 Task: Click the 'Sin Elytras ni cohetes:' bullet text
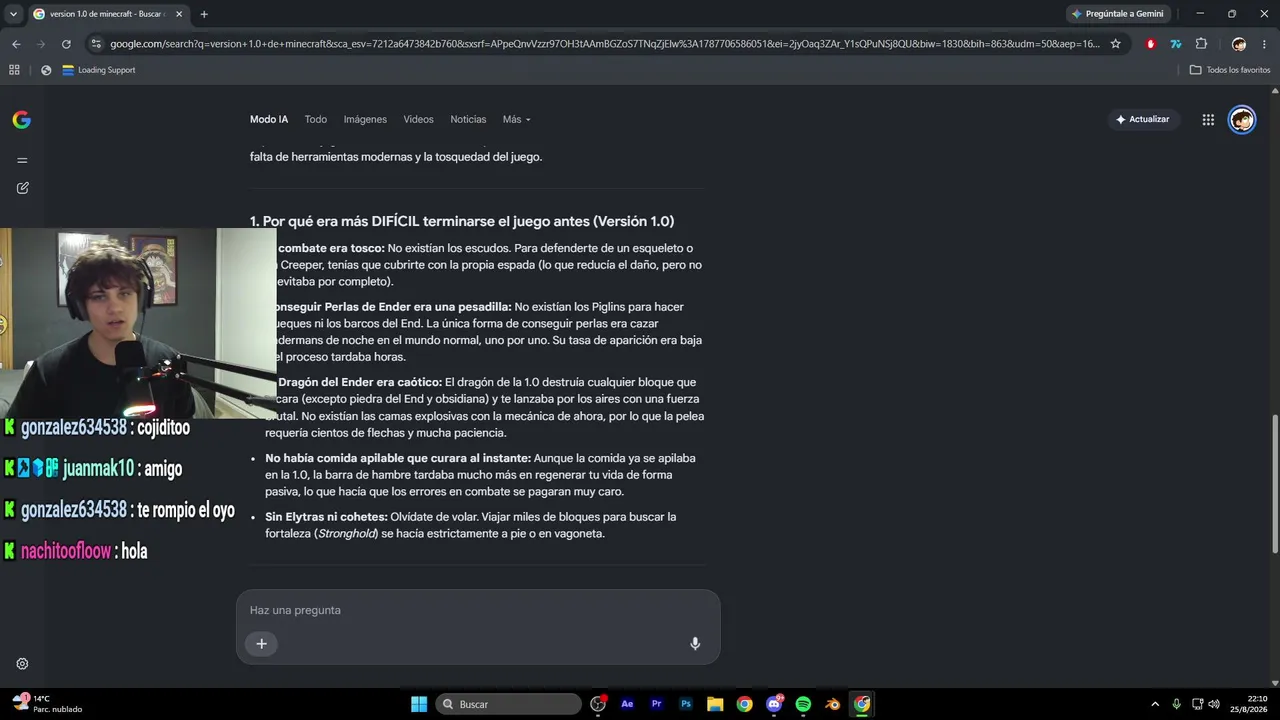[x=326, y=517]
